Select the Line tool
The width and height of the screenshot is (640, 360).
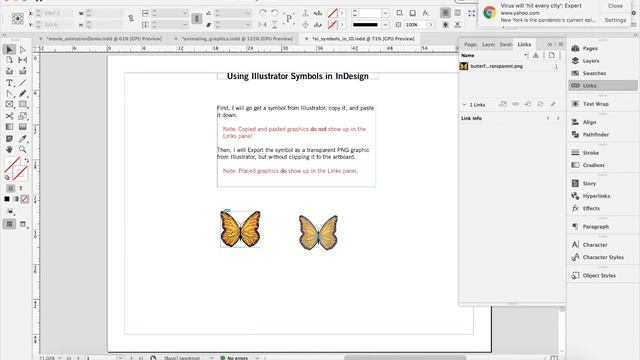[x=23, y=83]
